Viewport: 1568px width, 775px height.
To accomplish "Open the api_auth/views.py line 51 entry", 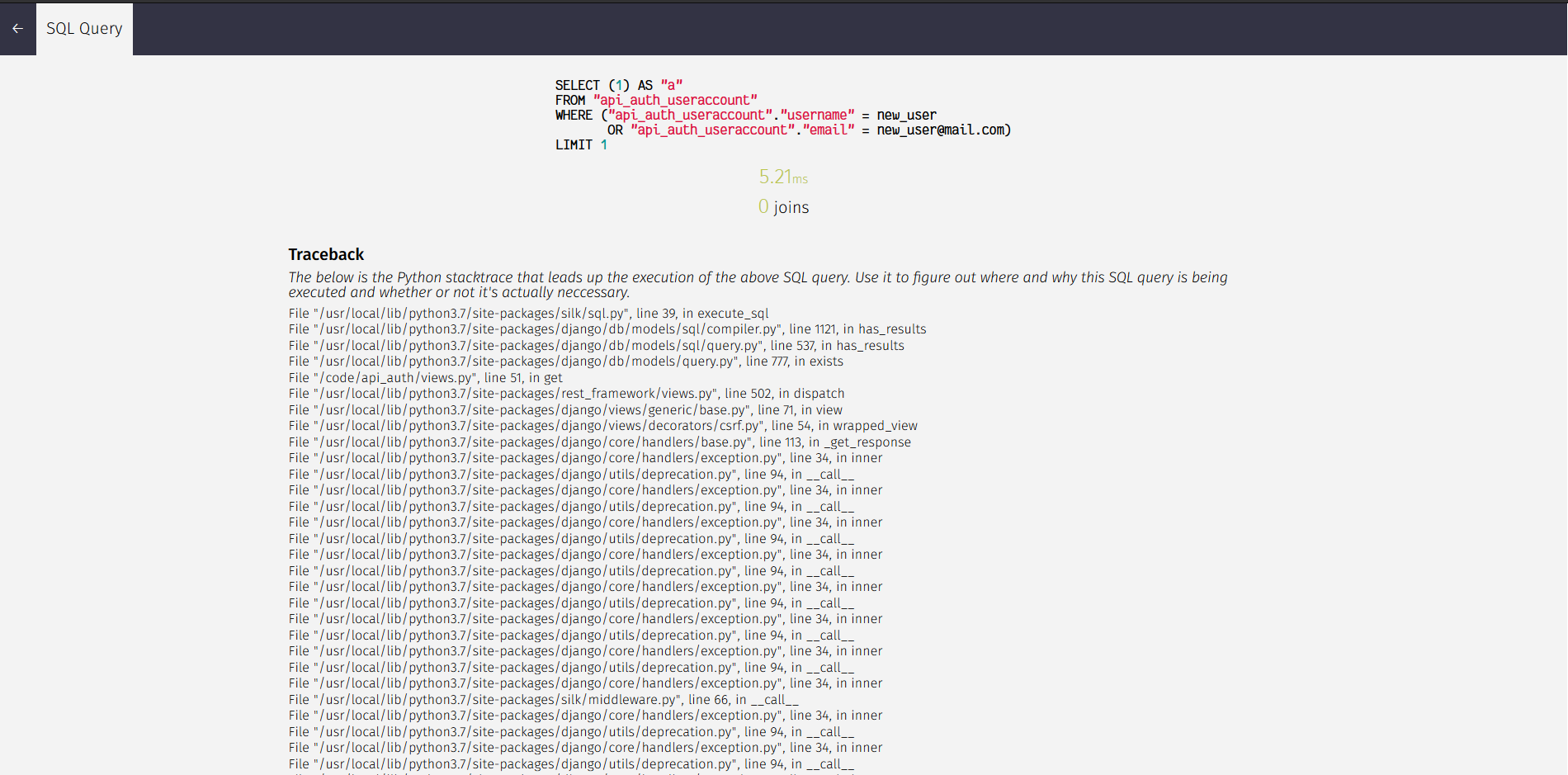I will (424, 377).
